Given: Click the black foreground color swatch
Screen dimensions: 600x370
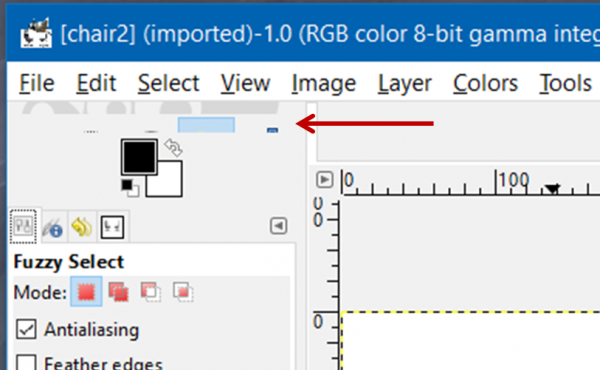Looking at the screenshot, I should tap(139, 157).
